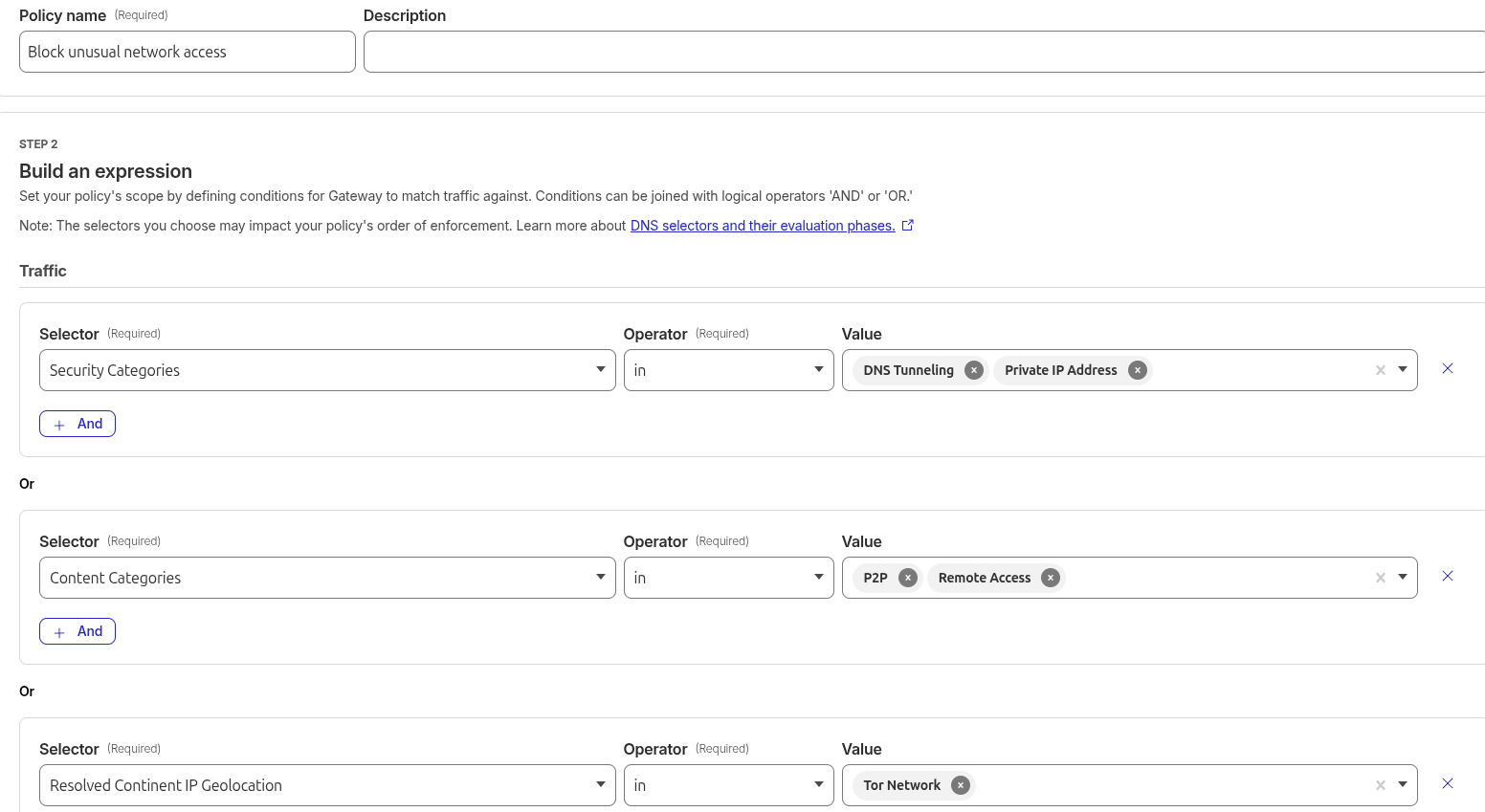Open external link icon beside DNS selectors
The width and height of the screenshot is (1485, 812).
click(x=908, y=226)
